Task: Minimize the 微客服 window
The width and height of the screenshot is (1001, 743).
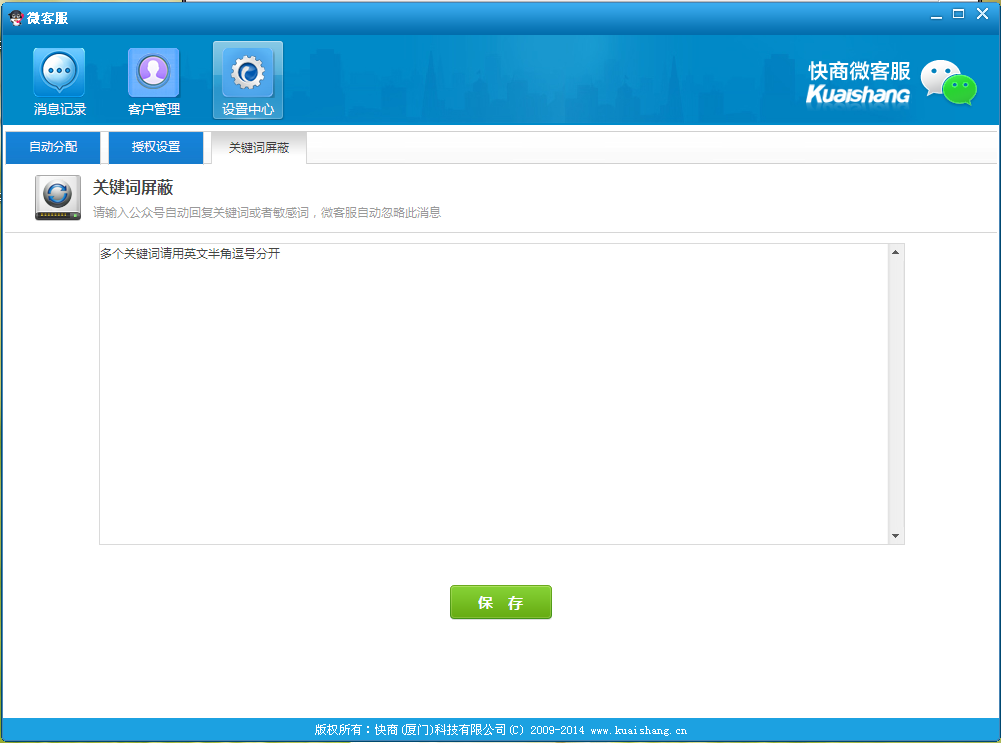Action: point(935,14)
